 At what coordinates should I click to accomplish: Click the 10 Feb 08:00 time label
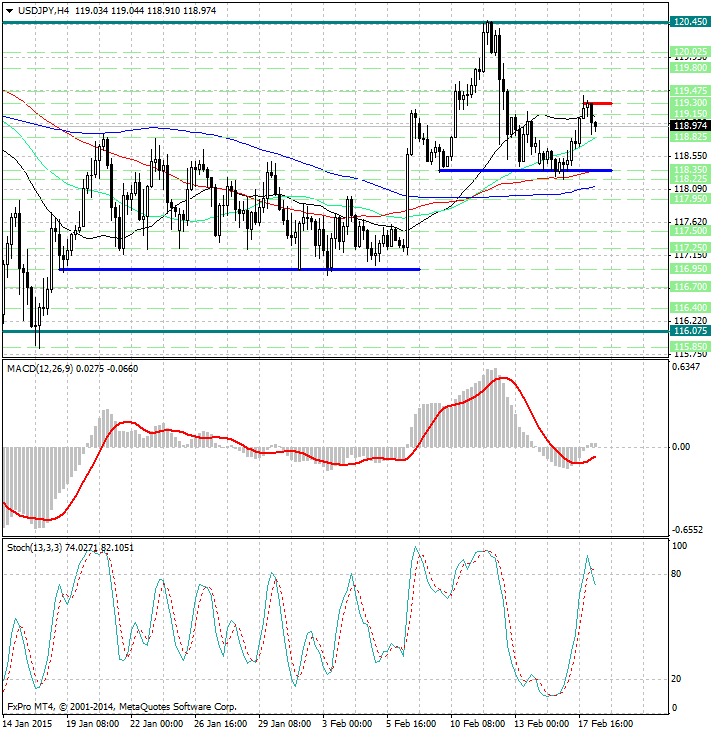(478, 724)
